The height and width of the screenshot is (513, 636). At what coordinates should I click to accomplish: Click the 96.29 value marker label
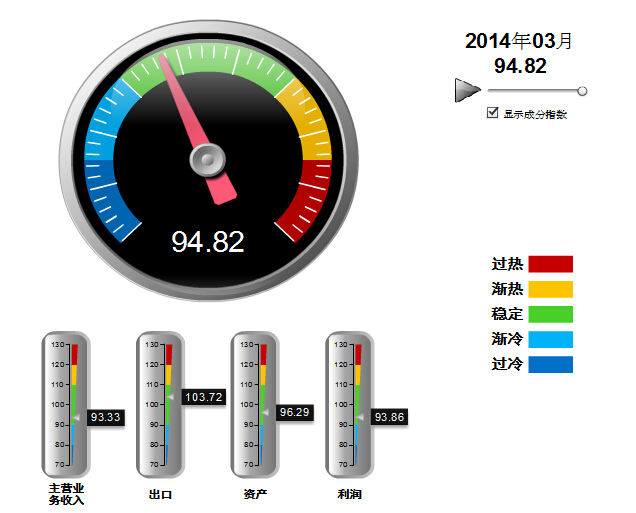[x=294, y=412]
